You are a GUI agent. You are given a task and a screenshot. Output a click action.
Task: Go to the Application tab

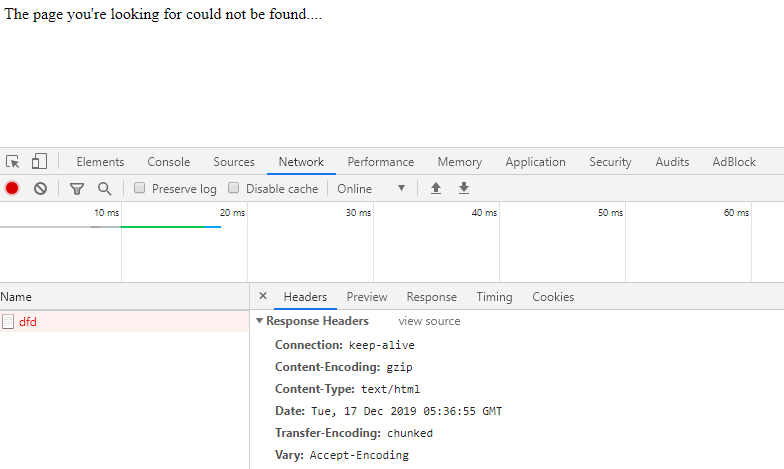[536, 162]
